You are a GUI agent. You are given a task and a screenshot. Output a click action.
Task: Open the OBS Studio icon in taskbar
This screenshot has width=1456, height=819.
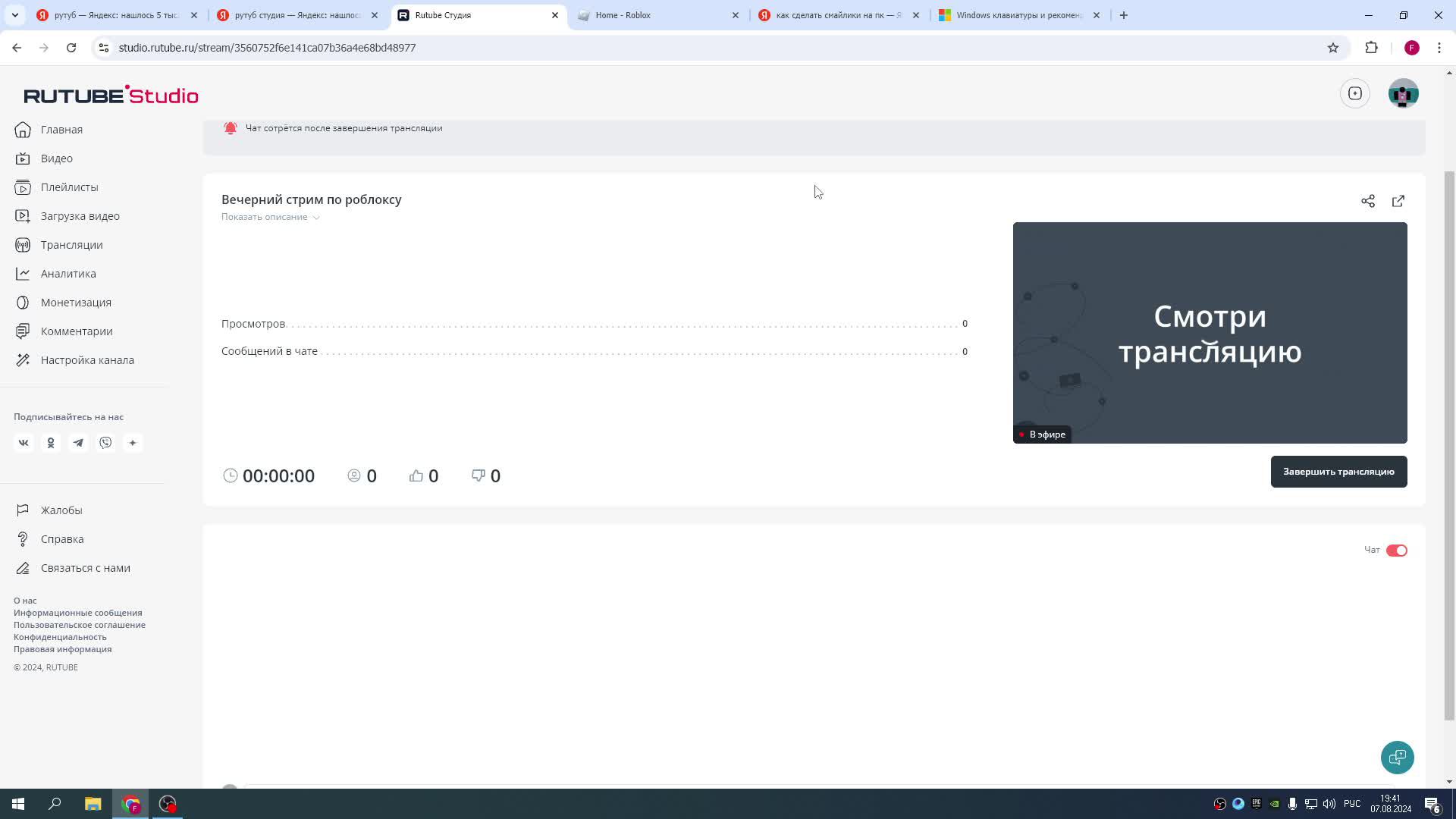(x=167, y=803)
